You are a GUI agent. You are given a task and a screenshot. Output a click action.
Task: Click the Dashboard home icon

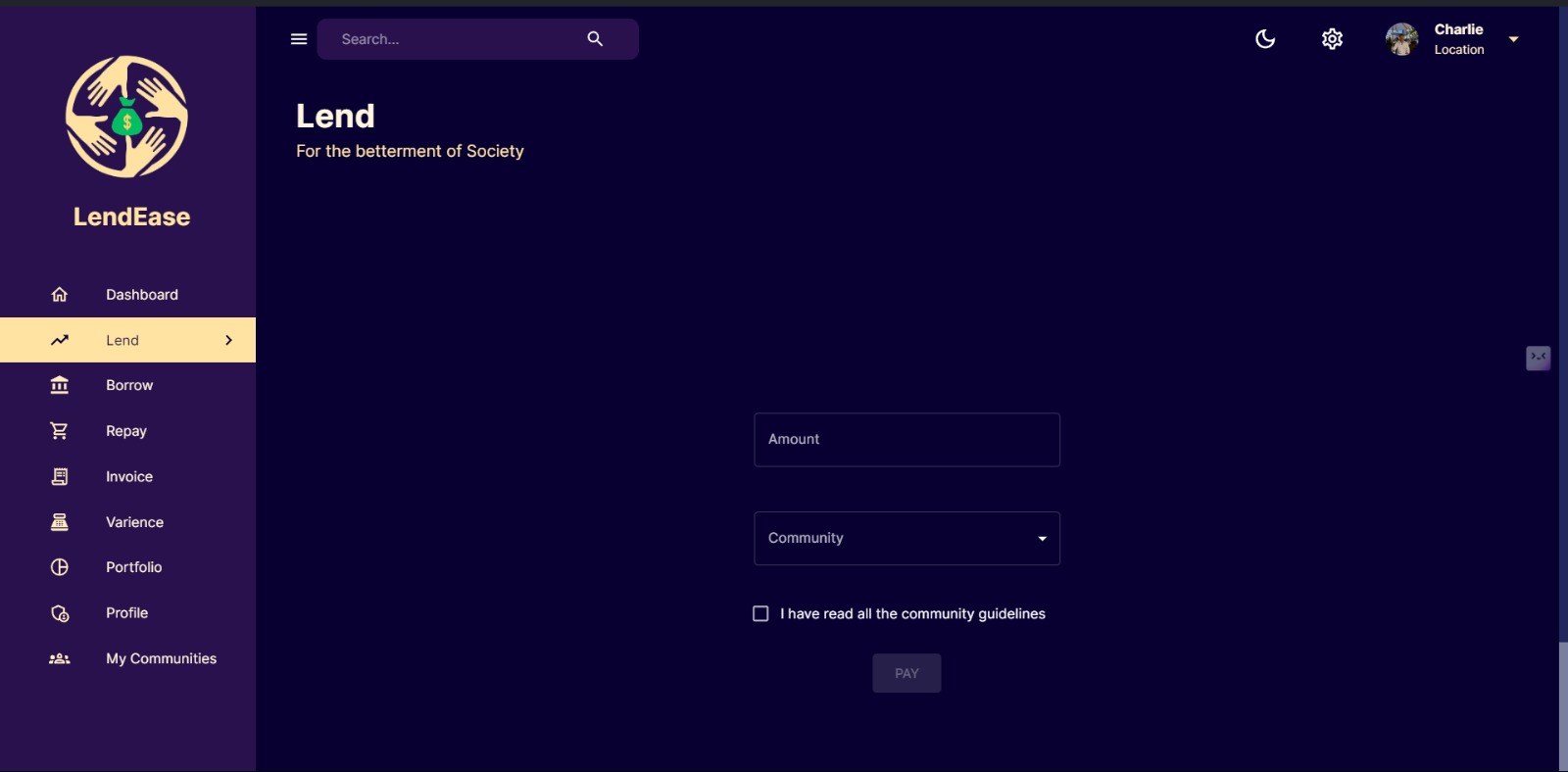60,294
